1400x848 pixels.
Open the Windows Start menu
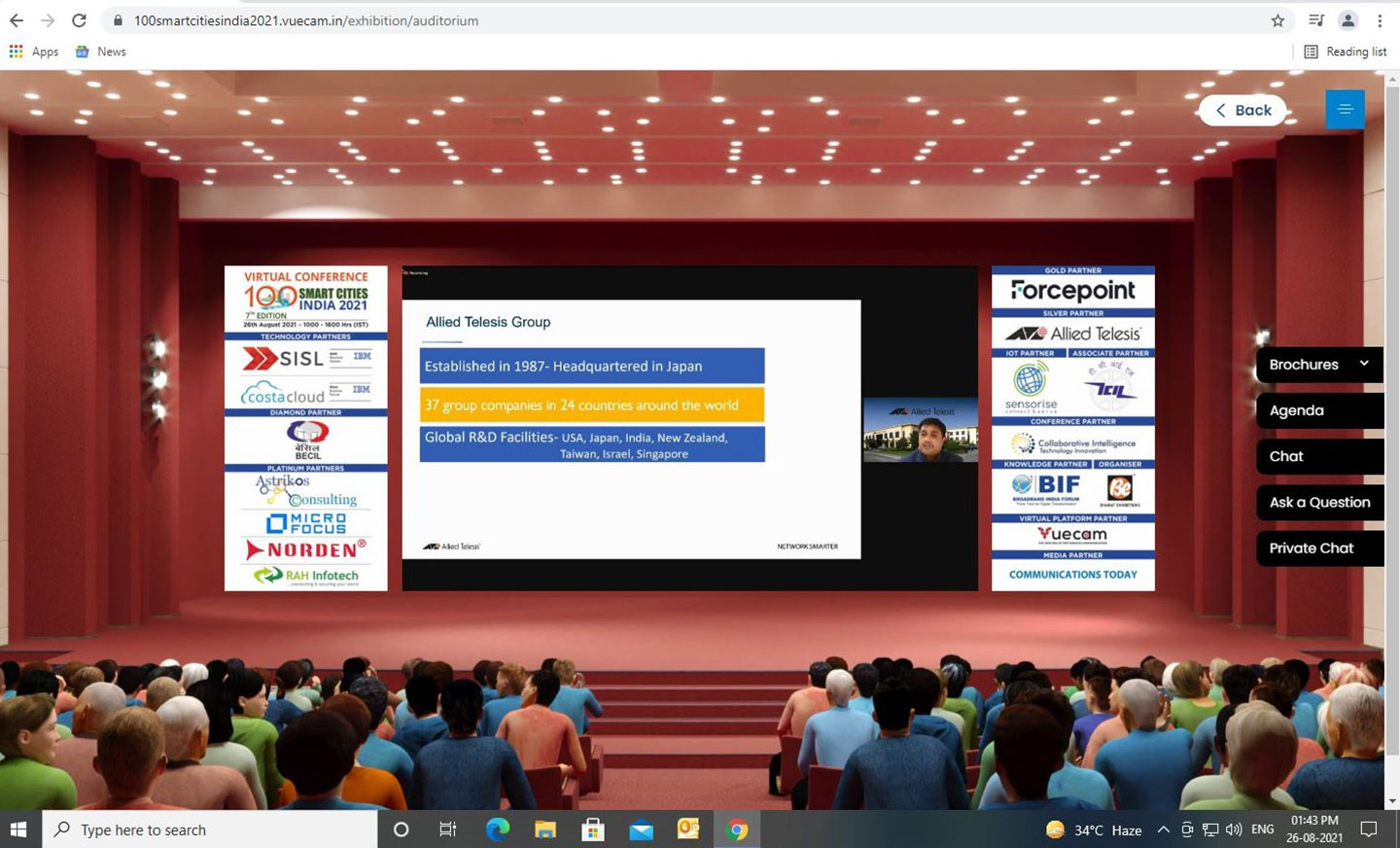coord(18,830)
